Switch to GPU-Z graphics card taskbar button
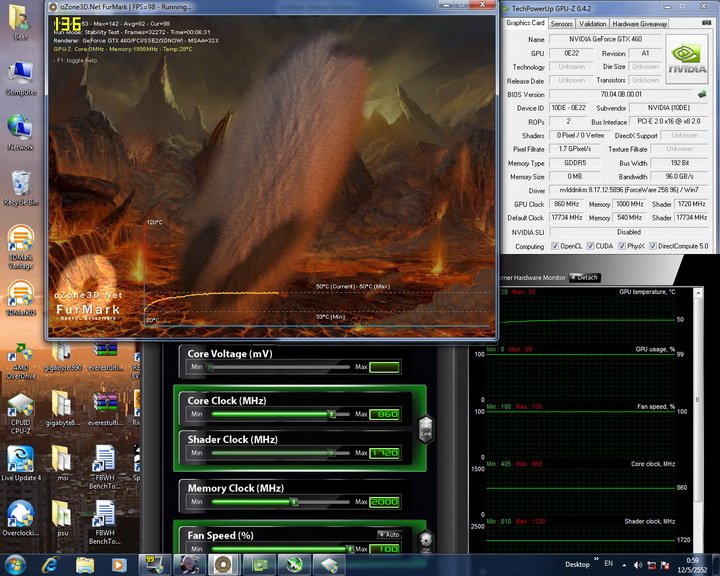Viewport: 720px width, 576px height. pyautogui.click(x=259, y=565)
